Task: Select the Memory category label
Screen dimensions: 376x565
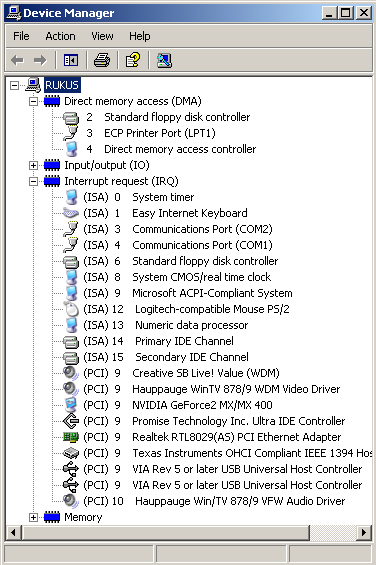Action: pyautogui.click(x=83, y=517)
